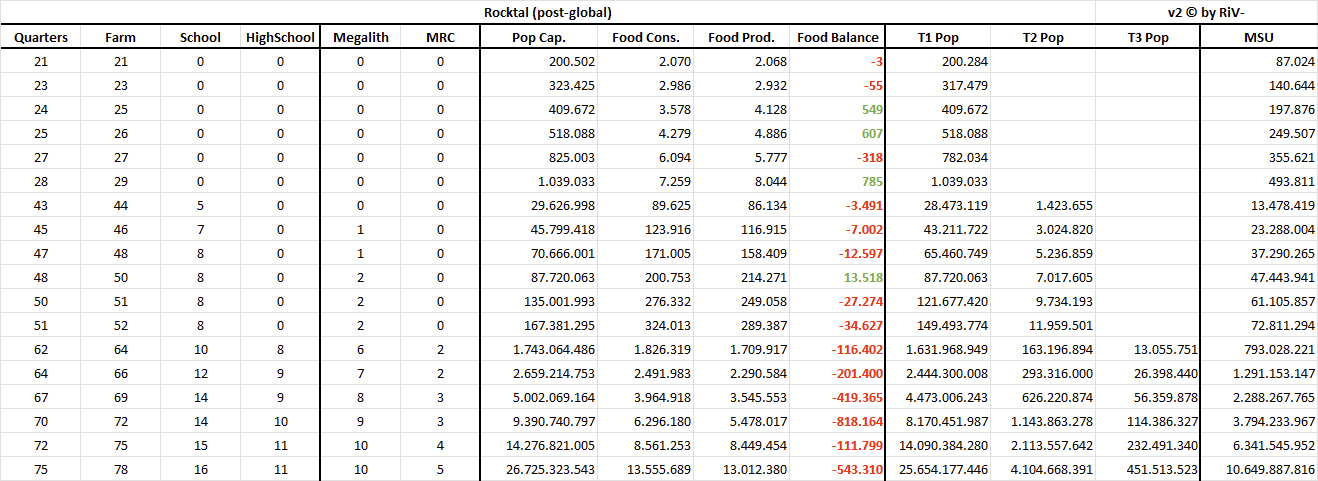This screenshot has width=1318, height=481.
Task: Select the Quarters column header
Action: pyautogui.click(x=40, y=38)
